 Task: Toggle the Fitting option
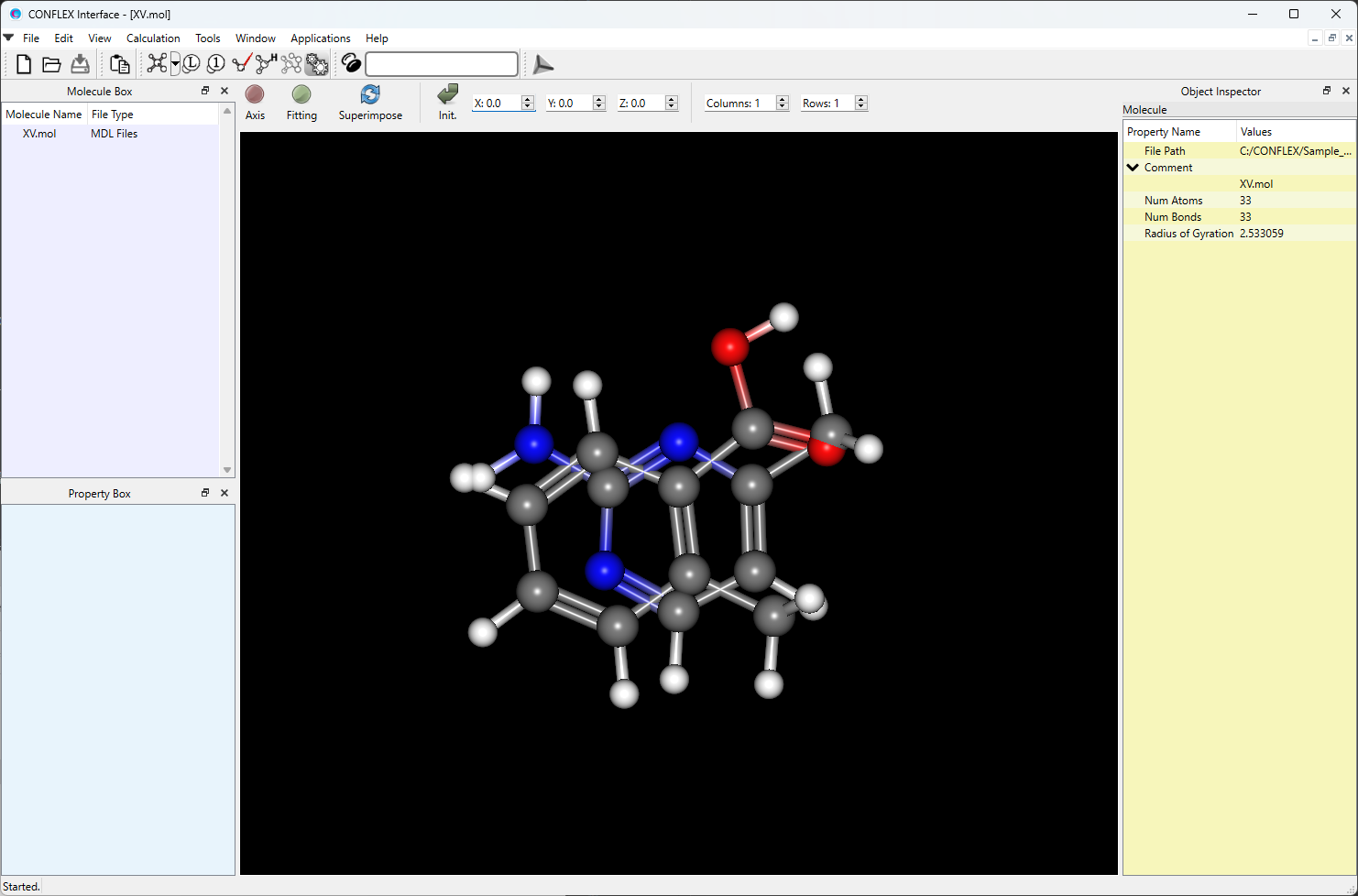click(301, 102)
